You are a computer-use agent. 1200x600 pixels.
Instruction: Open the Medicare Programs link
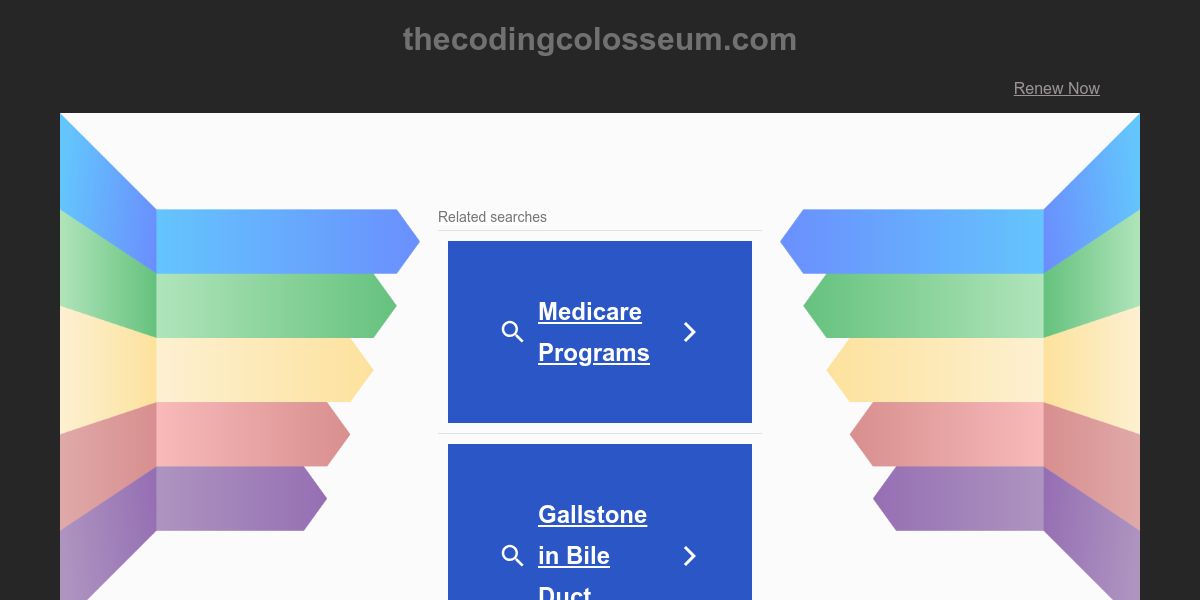tap(594, 332)
